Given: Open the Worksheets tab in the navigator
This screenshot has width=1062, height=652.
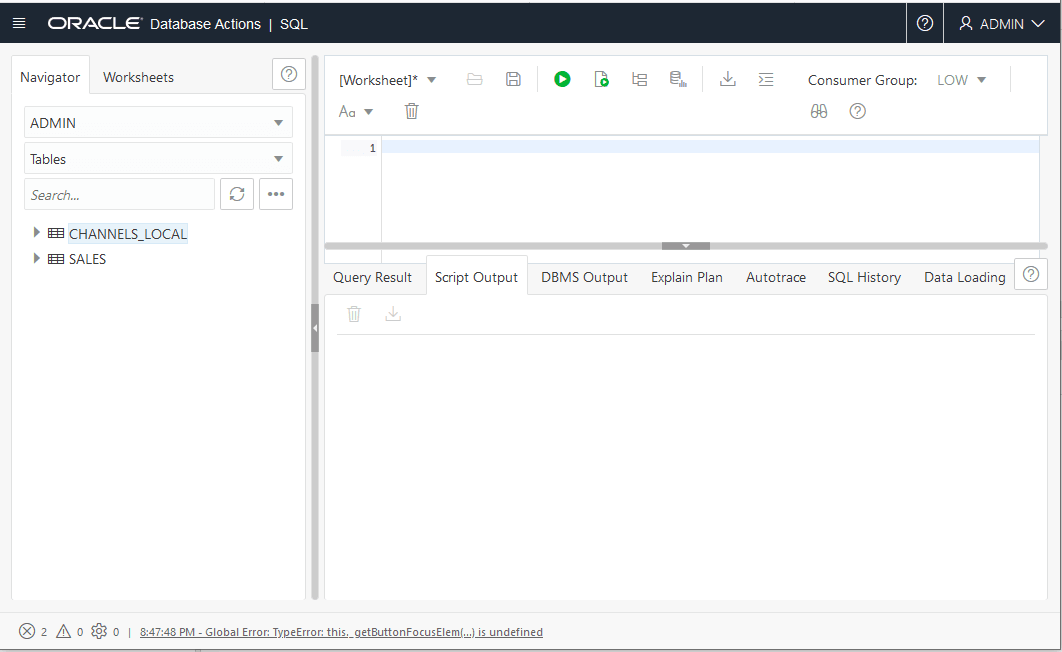Looking at the screenshot, I should 138,76.
